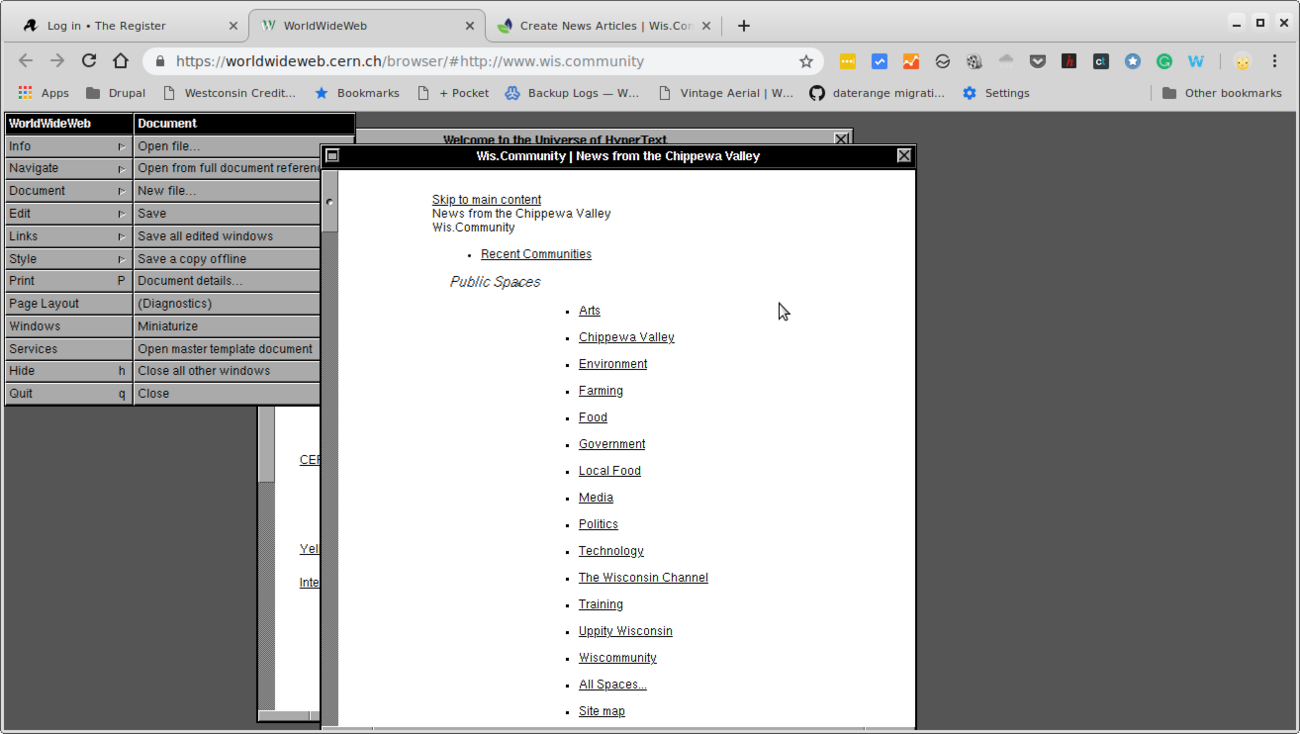The width and height of the screenshot is (1300, 734).
Task: Follow the 'Chippewa Valley' link
Action: (626, 338)
